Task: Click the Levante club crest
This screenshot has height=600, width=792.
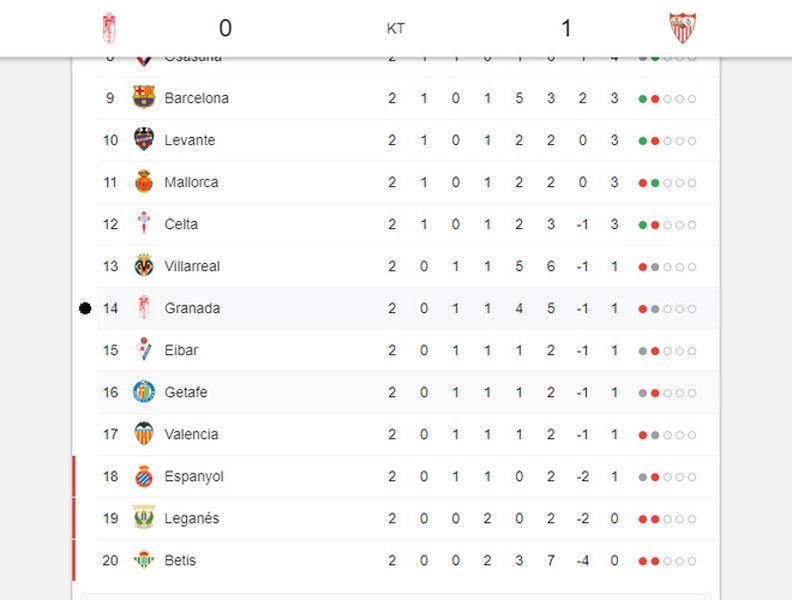Action: pos(143,139)
